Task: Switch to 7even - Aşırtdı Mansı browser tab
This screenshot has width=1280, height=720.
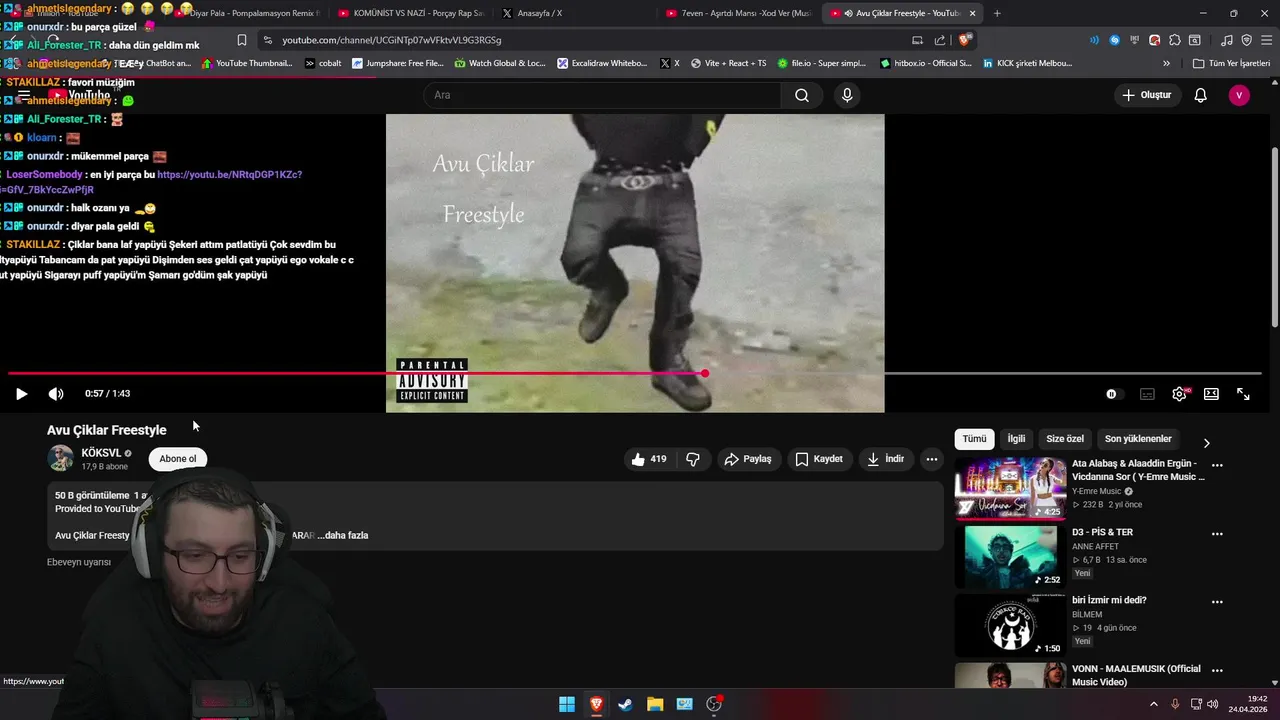Action: (x=738, y=13)
